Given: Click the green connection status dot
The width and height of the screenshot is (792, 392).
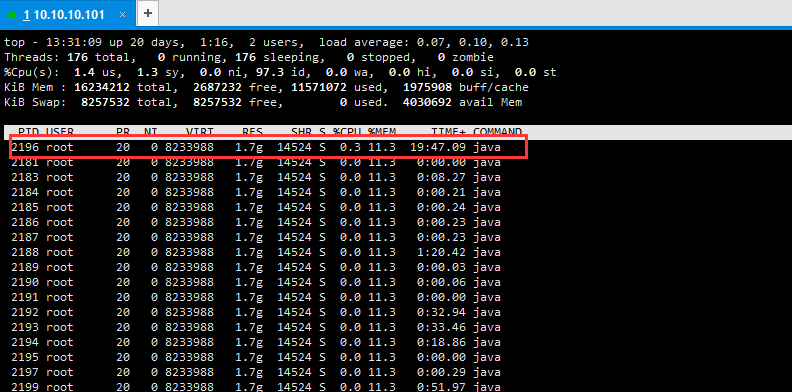Looking at the screenshot, I should tap(12, 15).
